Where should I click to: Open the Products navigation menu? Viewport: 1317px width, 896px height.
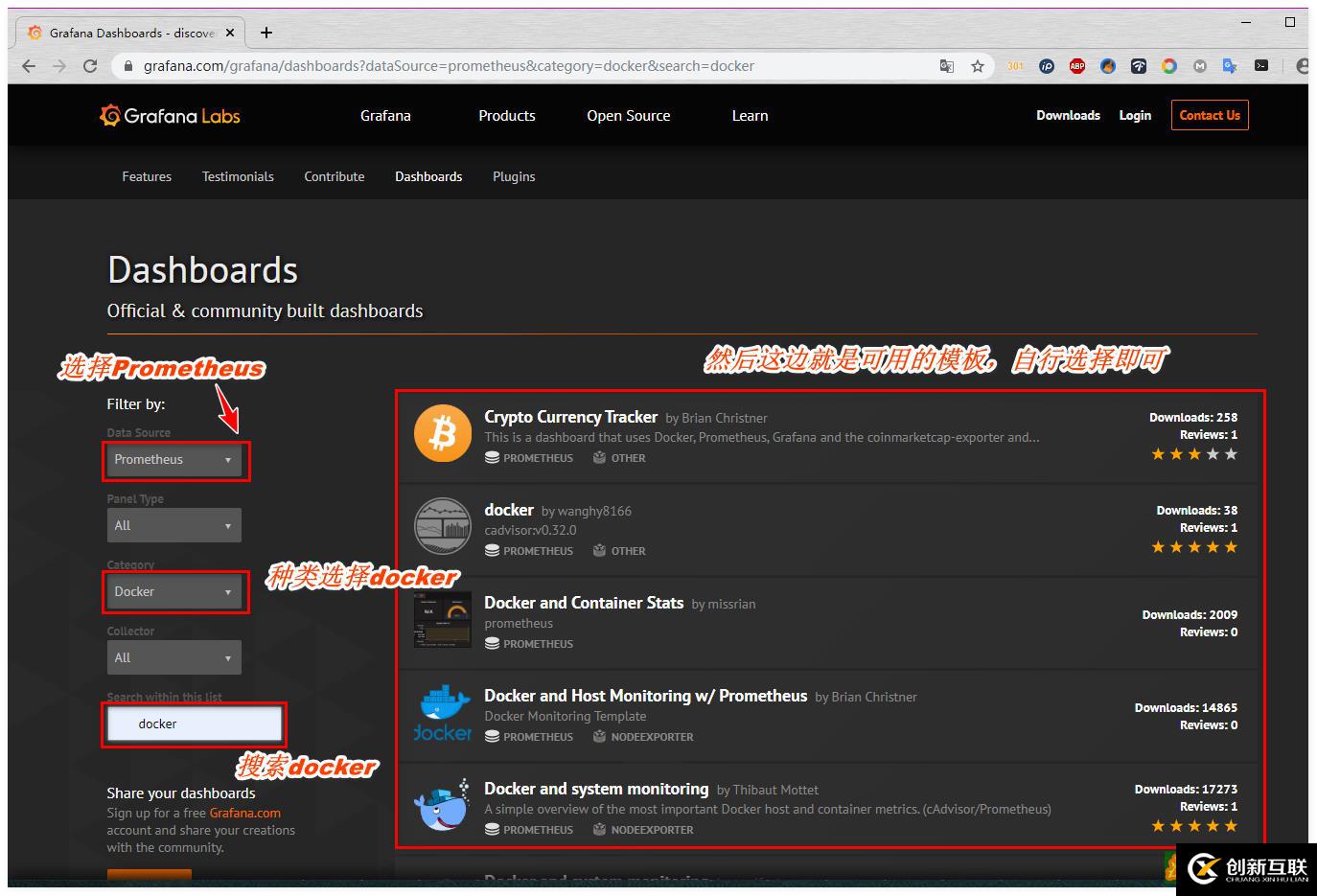507,116
